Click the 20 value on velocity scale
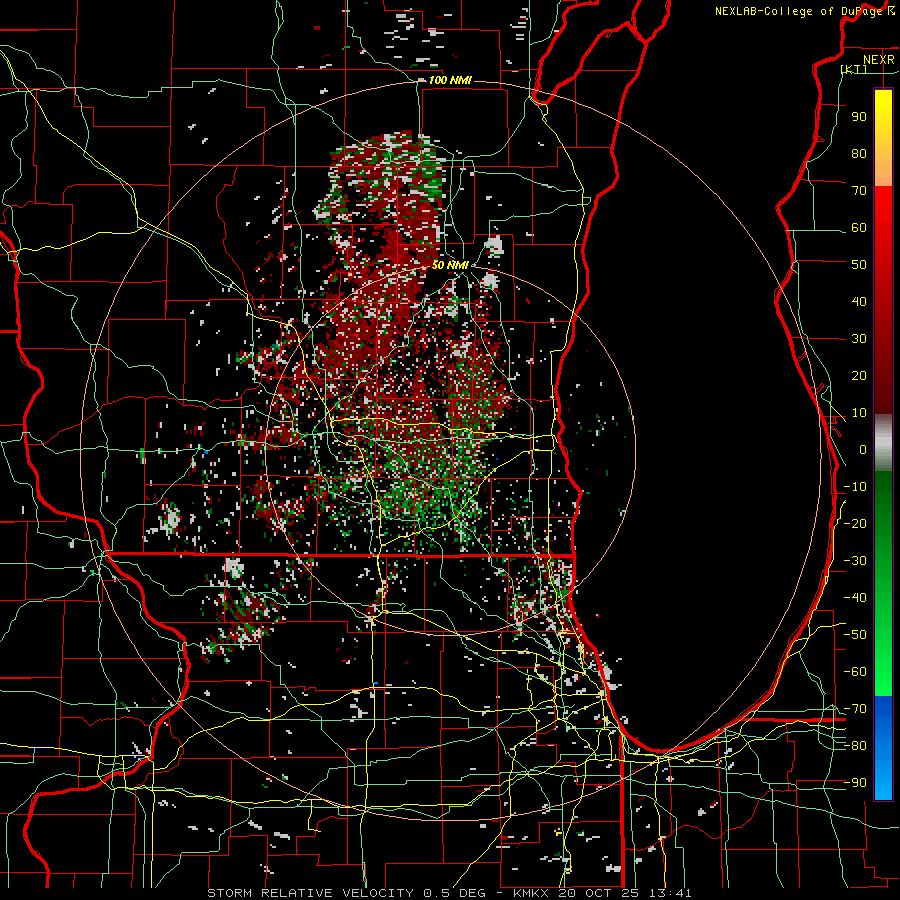The width and height of the screenshot is (900, 900). (859, 375)
